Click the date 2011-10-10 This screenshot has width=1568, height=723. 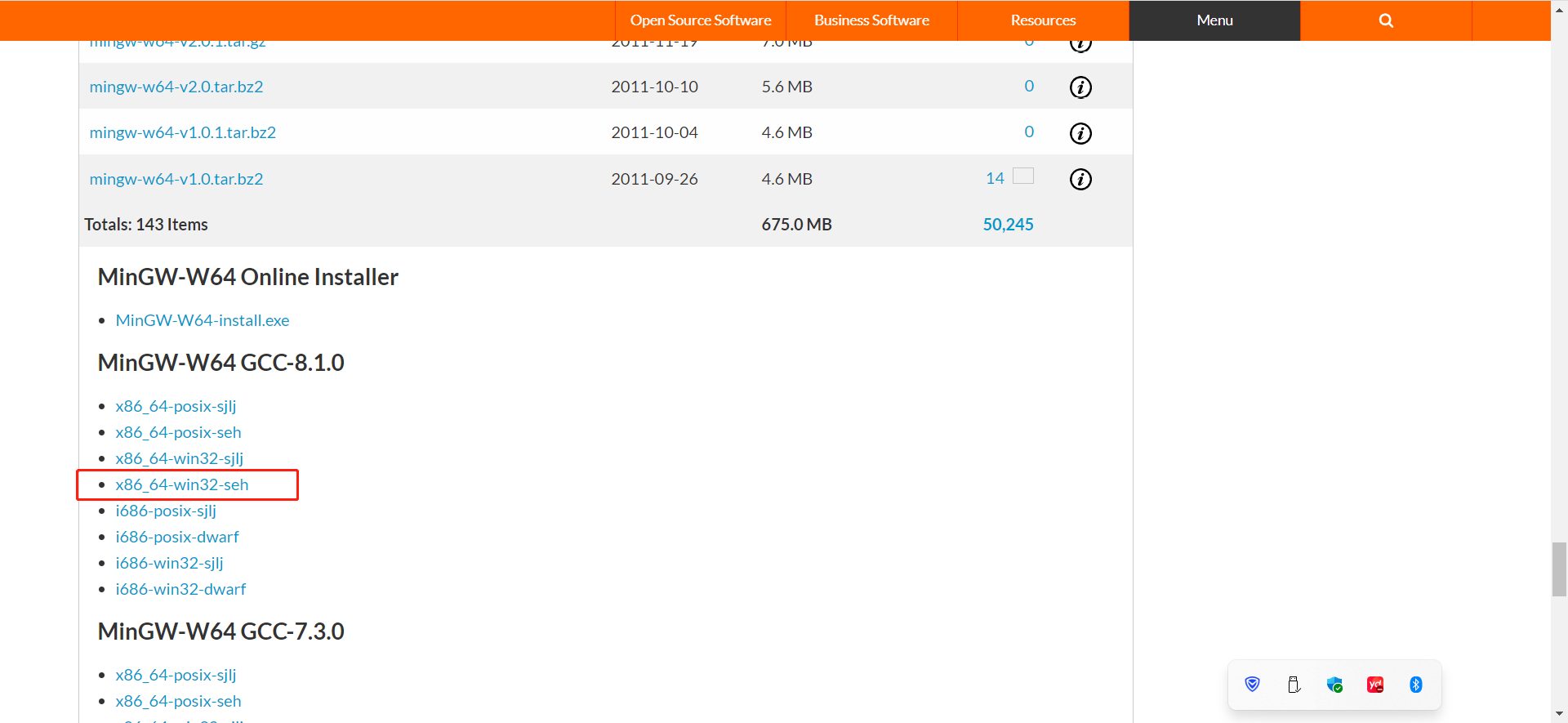[x=654, y=87]
